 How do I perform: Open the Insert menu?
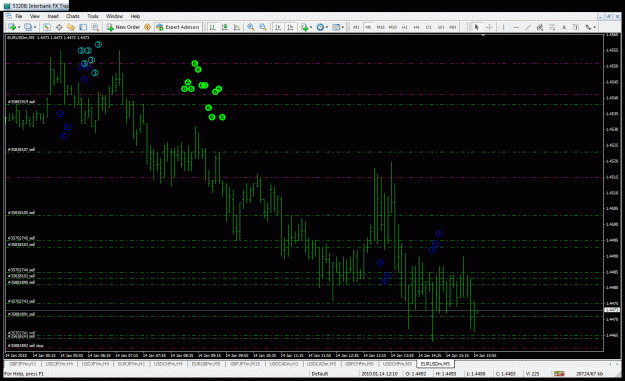click(53, 16)
